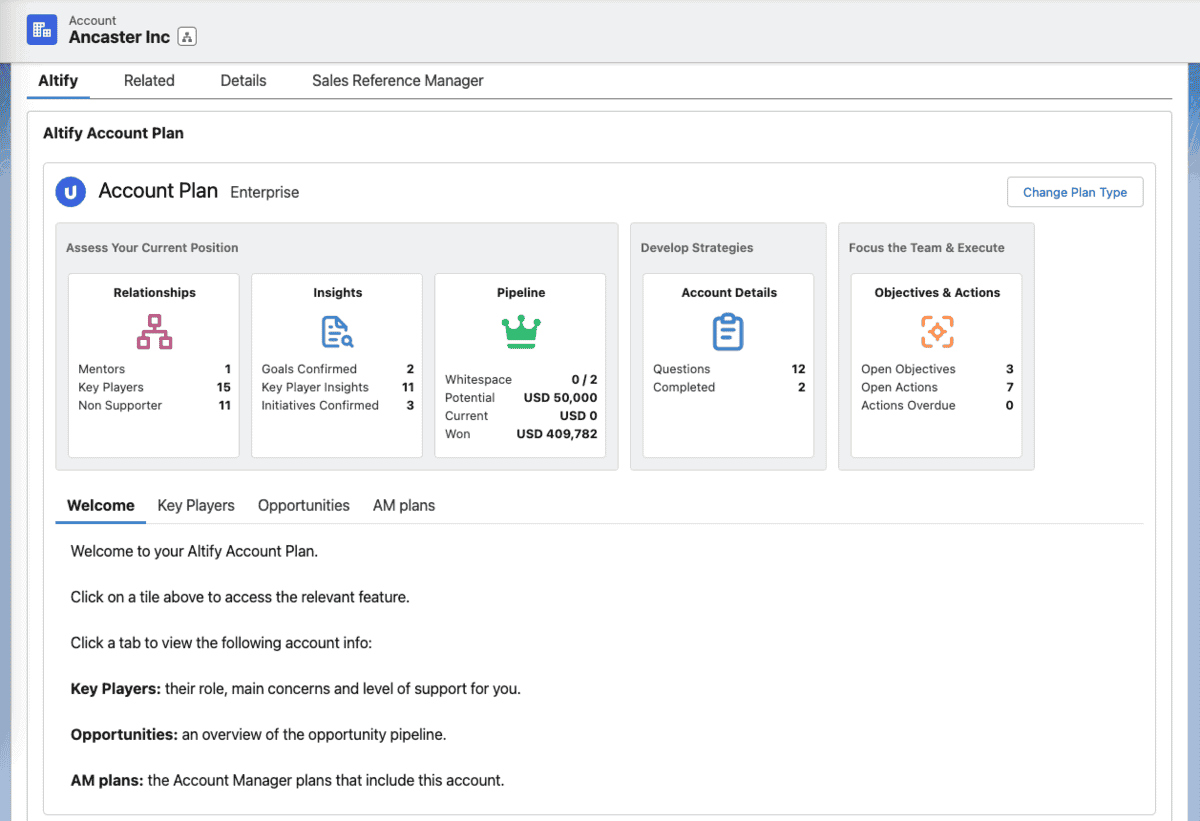Click the Initiatives Confirmed row
Viewport: 1200px width, 821px height.
point(337,405)
